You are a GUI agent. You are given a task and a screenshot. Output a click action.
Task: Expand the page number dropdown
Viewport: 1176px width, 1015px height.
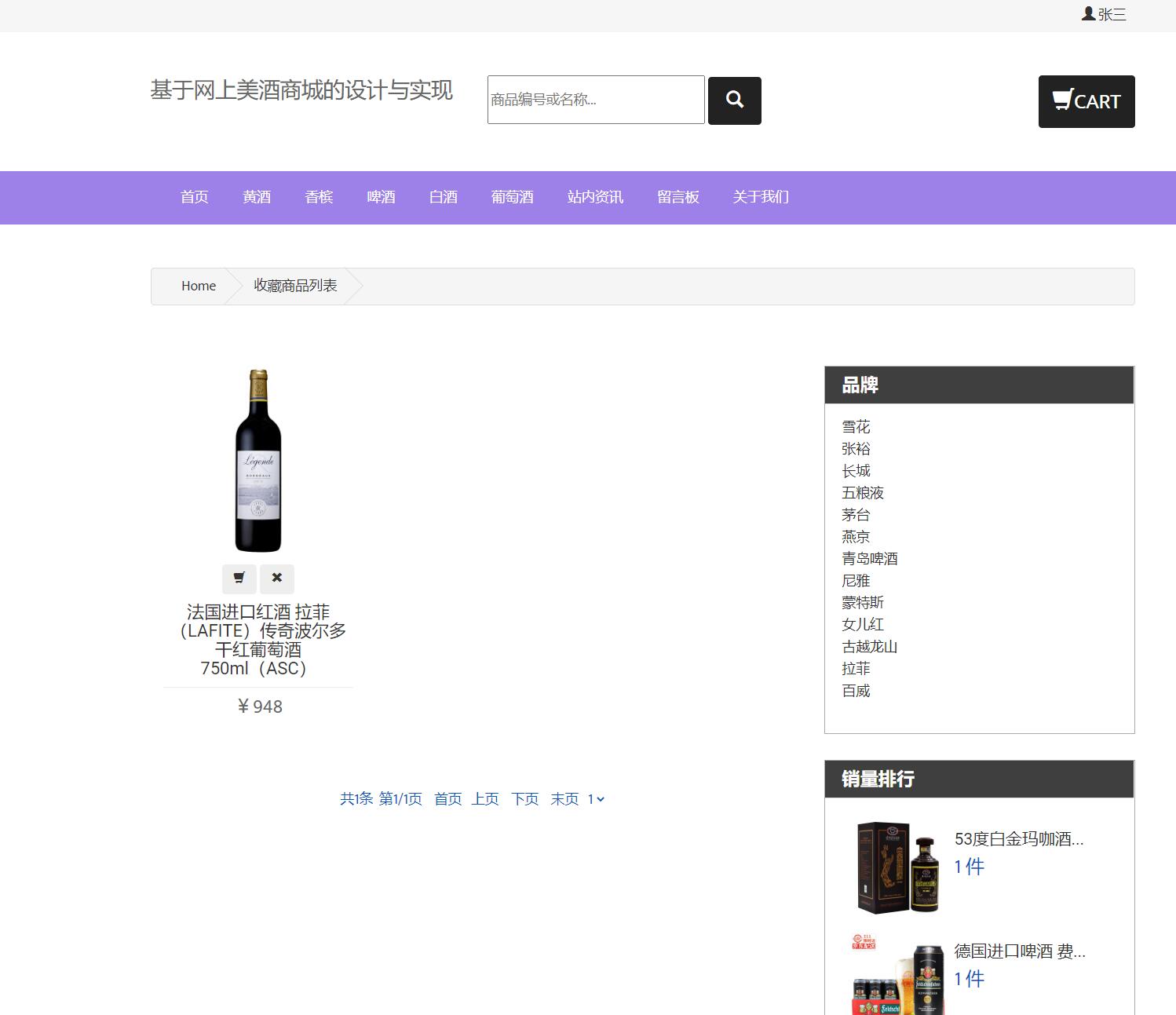pos(597,799)
